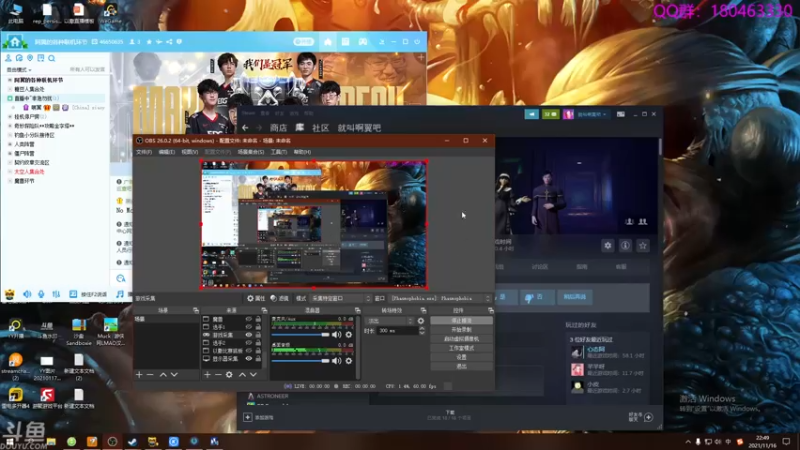Pop out the Sources dock panel
The width and height of the screenshot is (800, 450).
point(264,310)
